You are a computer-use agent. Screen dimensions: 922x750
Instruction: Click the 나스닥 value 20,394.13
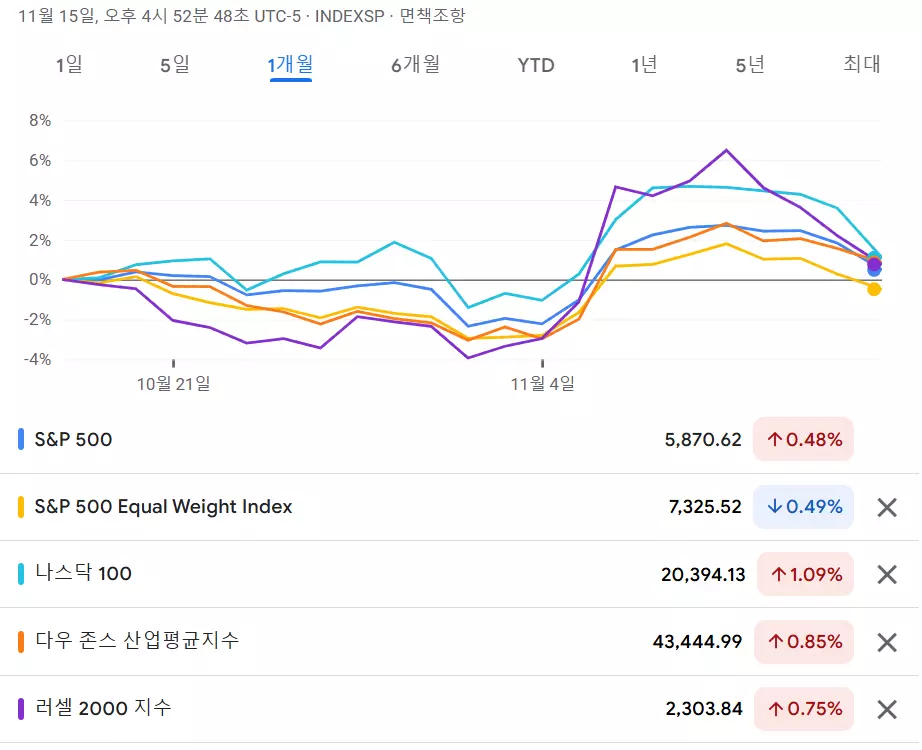pos(703,574)
